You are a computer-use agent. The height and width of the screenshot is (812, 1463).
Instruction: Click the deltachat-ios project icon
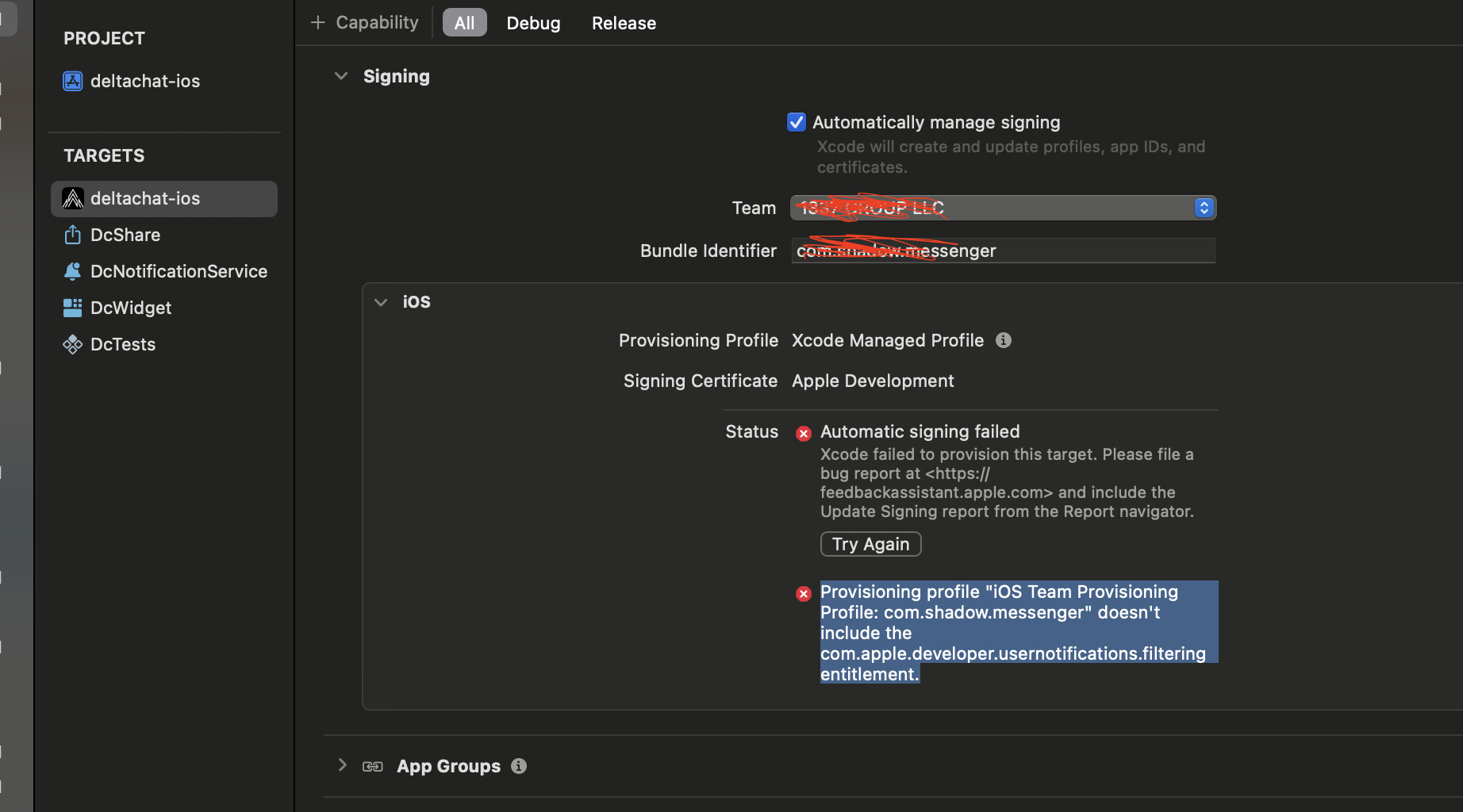pyautogui.click(x=73, y=81)
